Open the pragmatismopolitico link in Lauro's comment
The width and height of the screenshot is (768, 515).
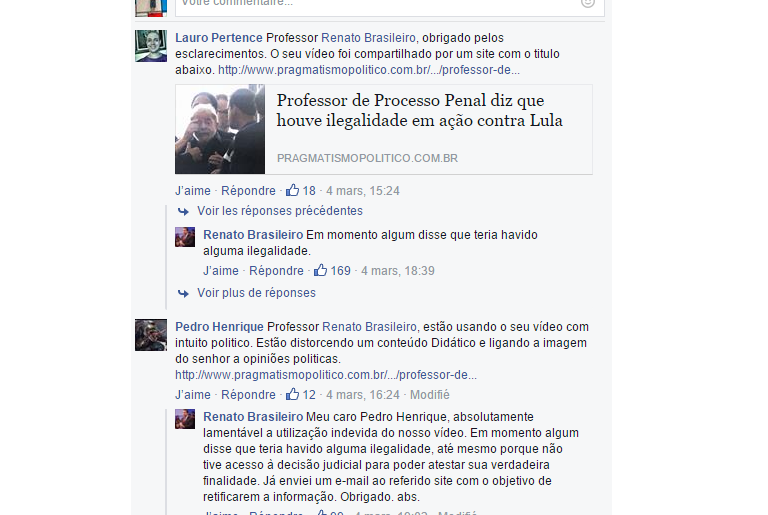369,70
